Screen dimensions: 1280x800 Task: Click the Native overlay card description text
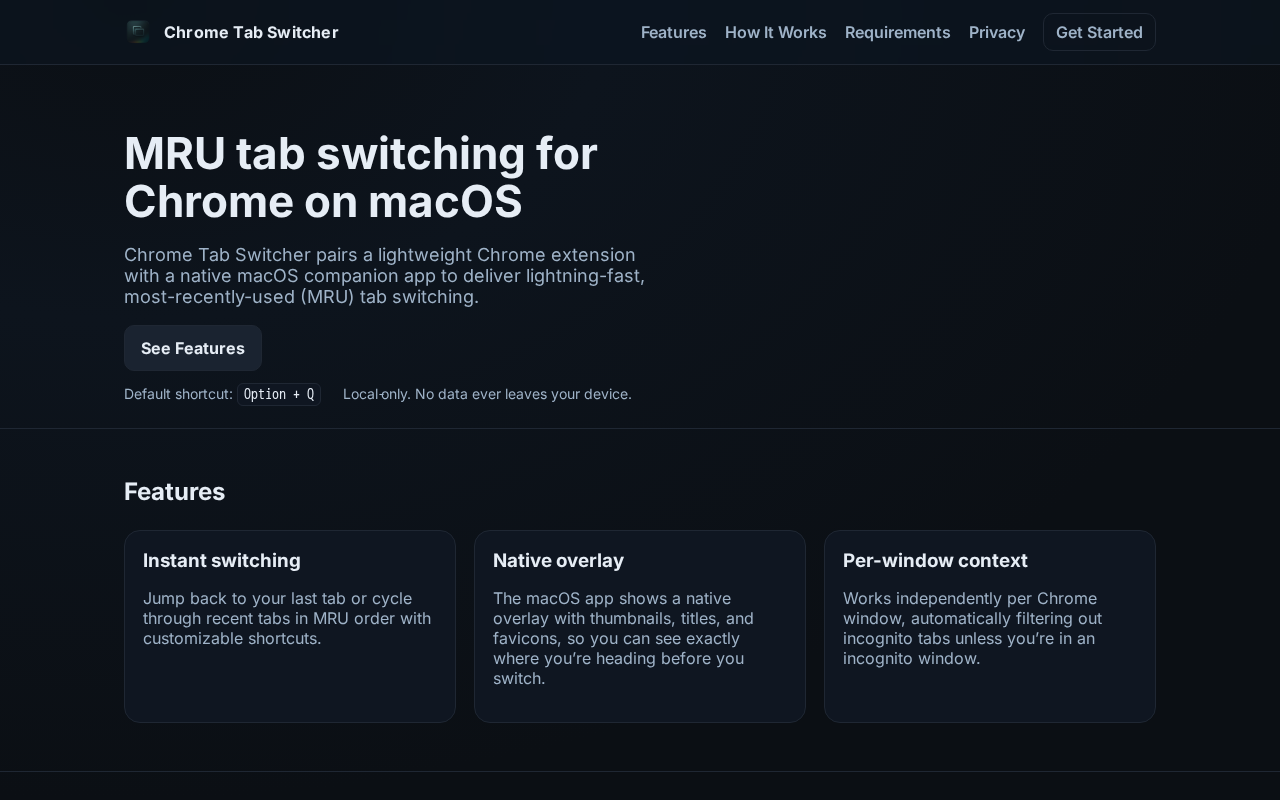(x=623, y=638)
